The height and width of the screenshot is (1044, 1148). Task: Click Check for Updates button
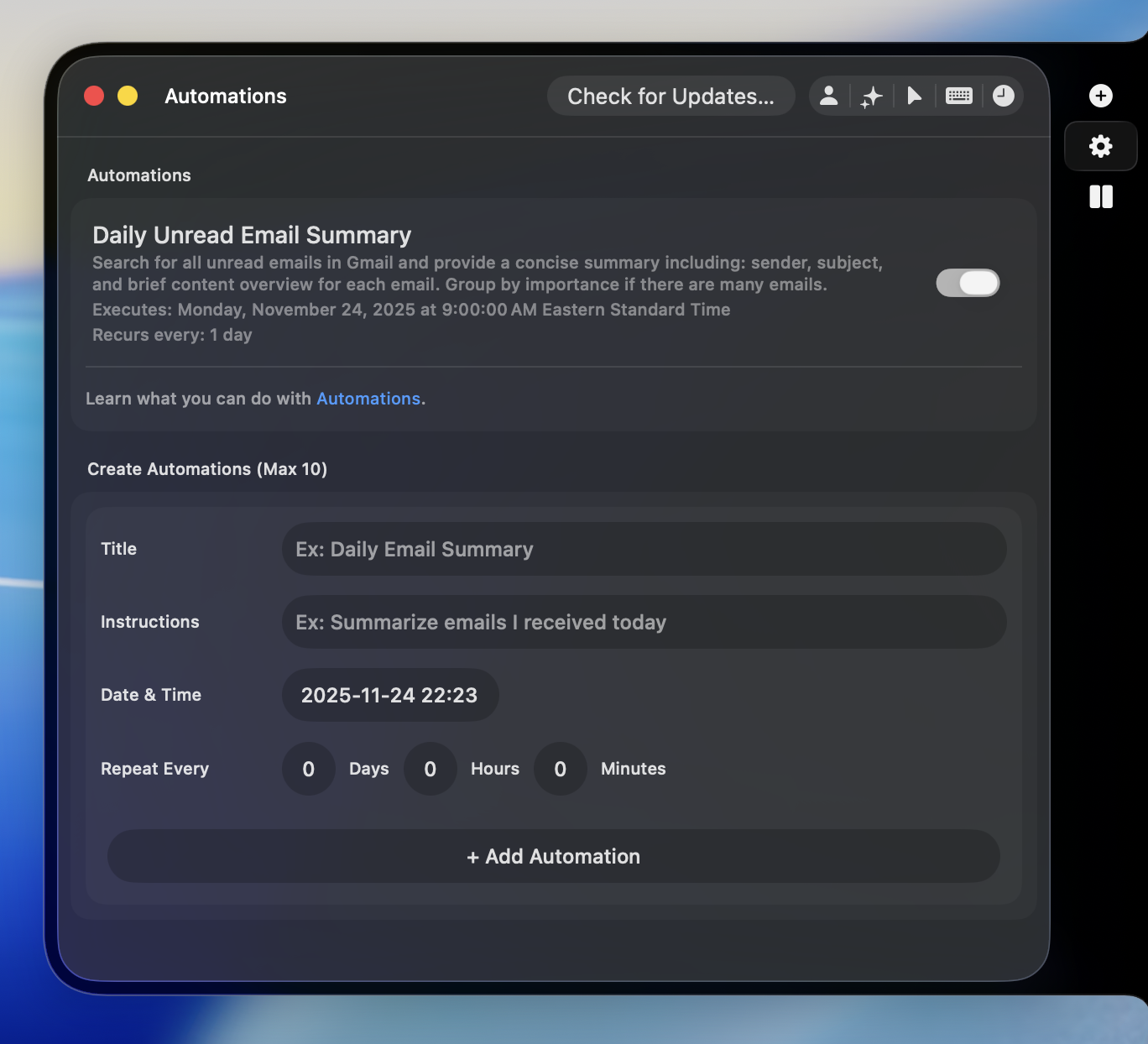[671, 97]
